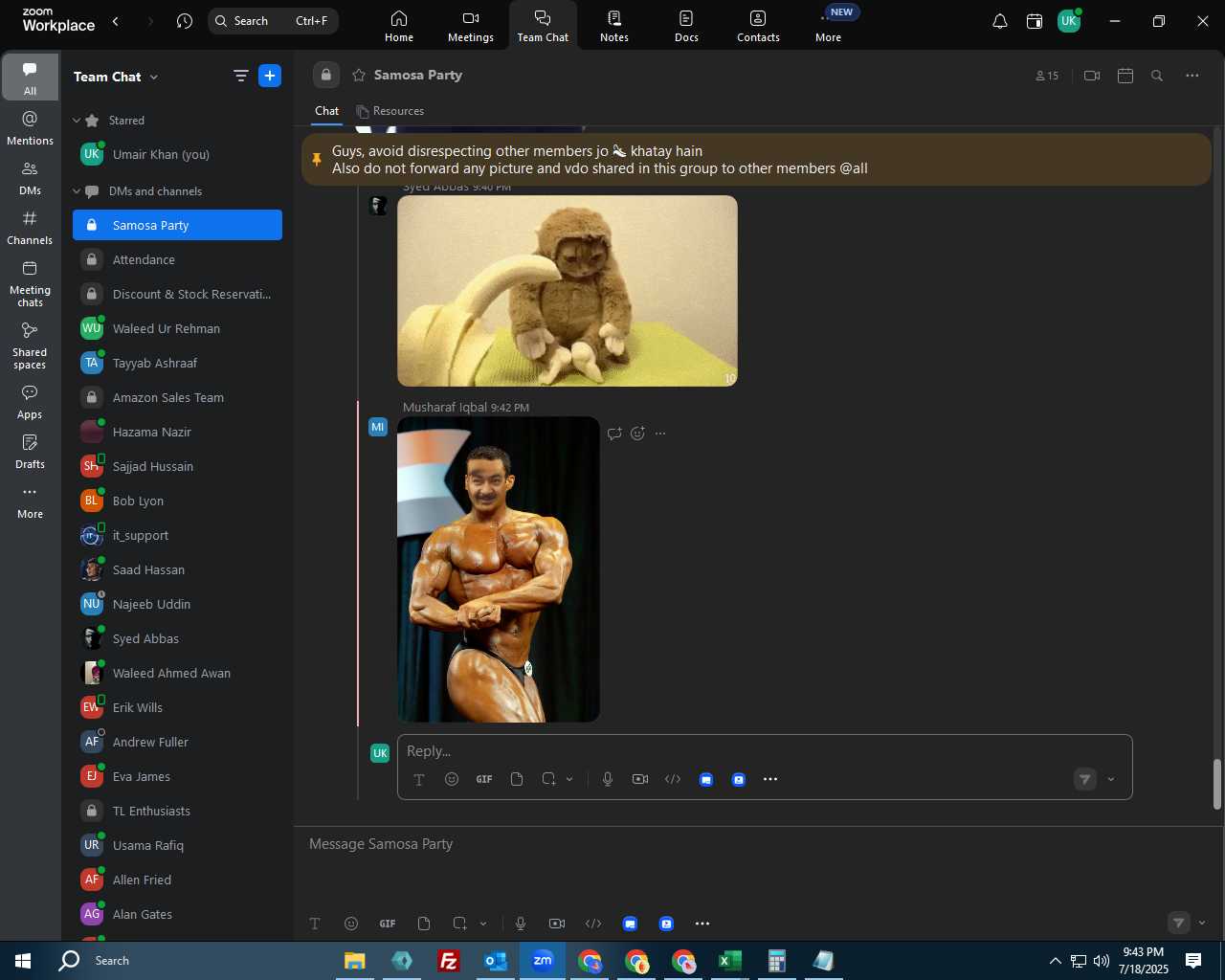This screenshot has width=1225, height=980.
Task: Click the pinned message banner
Action: (x=756, y=160)
